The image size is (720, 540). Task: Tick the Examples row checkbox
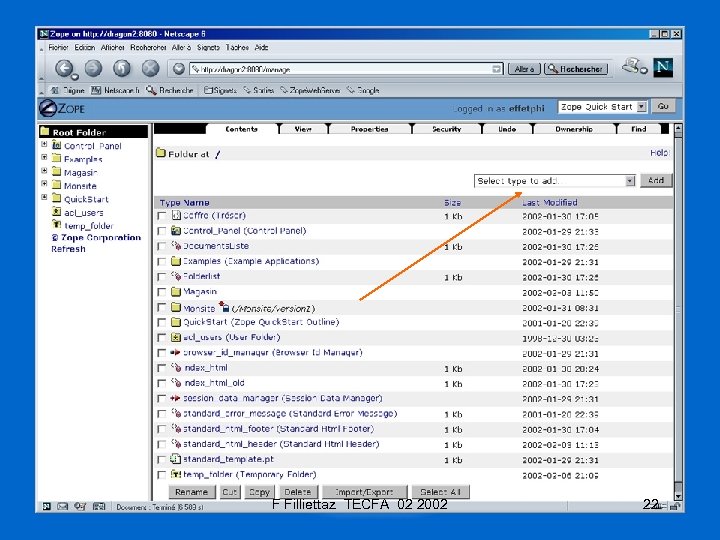click(x=162, y=261)
